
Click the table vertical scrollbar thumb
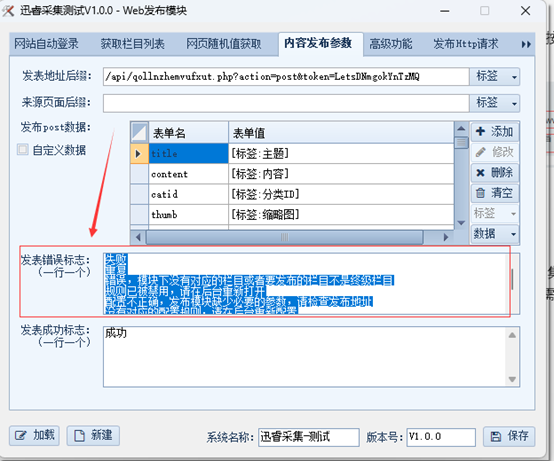pyautogui.click(x=461, y=143)
